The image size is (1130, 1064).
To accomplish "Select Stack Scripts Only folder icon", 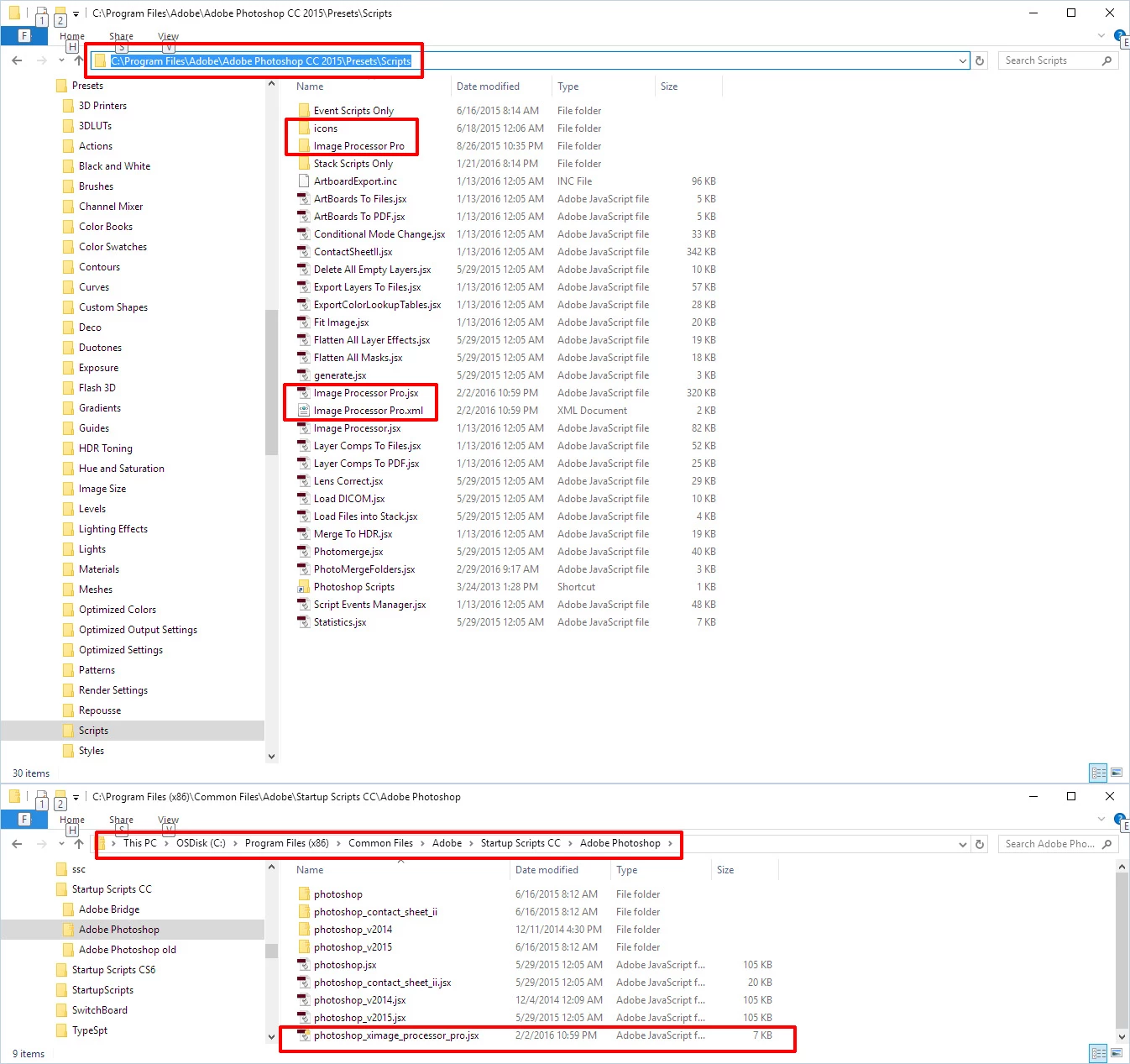I will coord(304,163).
